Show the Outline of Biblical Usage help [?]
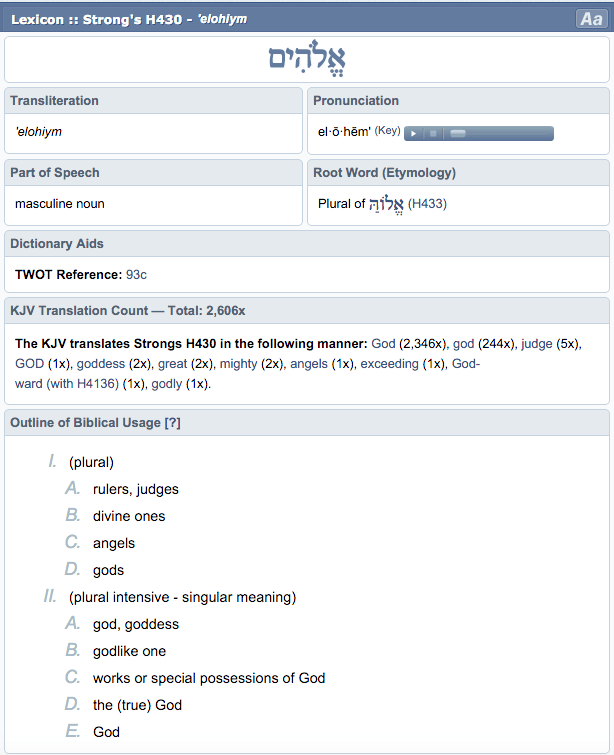Image resolution: width=614 pixels, height=755 pixels. [172, 423]
